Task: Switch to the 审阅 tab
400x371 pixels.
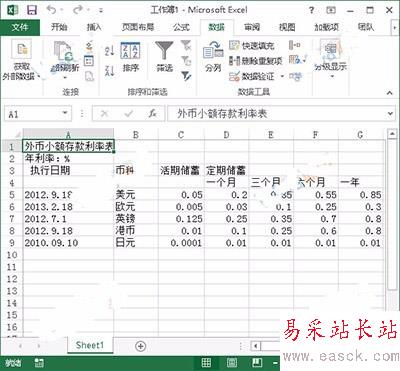Action: pyautogui.click(x=252, y=27)
